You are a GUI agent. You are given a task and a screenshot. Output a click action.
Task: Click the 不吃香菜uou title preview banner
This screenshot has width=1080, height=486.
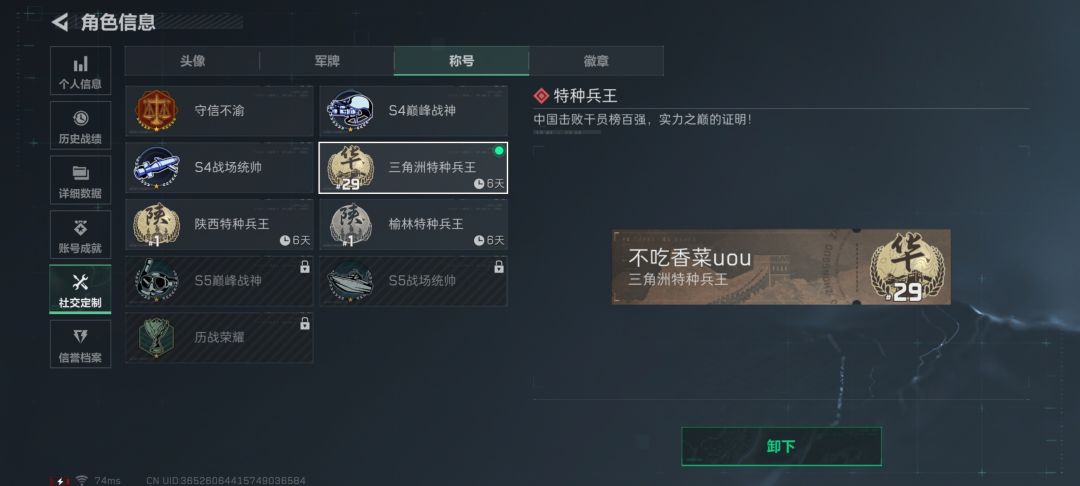(781, 267)
